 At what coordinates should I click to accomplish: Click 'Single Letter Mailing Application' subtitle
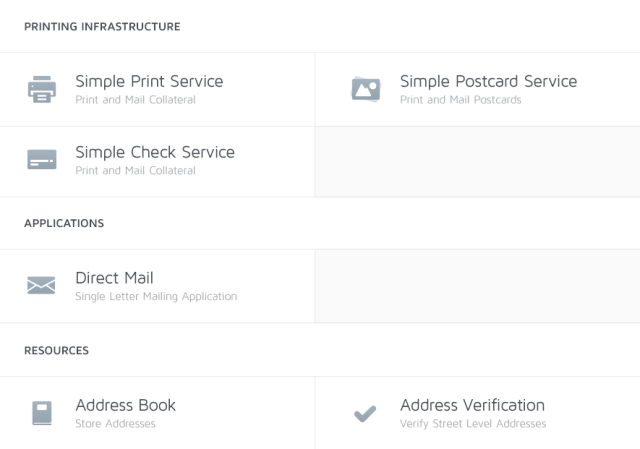click(x=156, y=297)
